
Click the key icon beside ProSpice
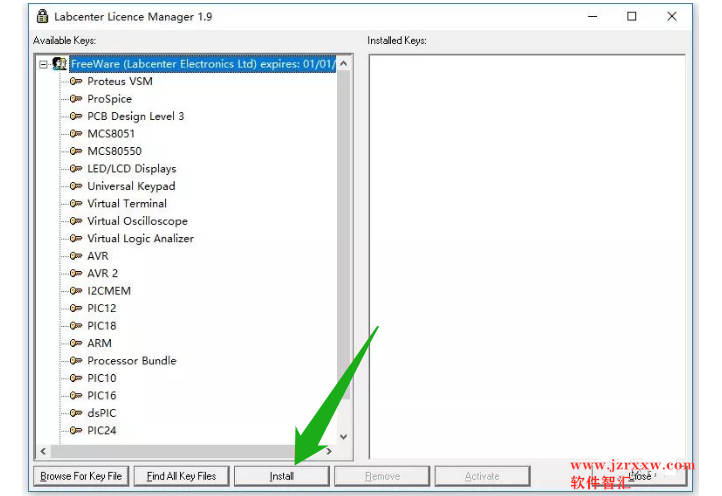76,99
